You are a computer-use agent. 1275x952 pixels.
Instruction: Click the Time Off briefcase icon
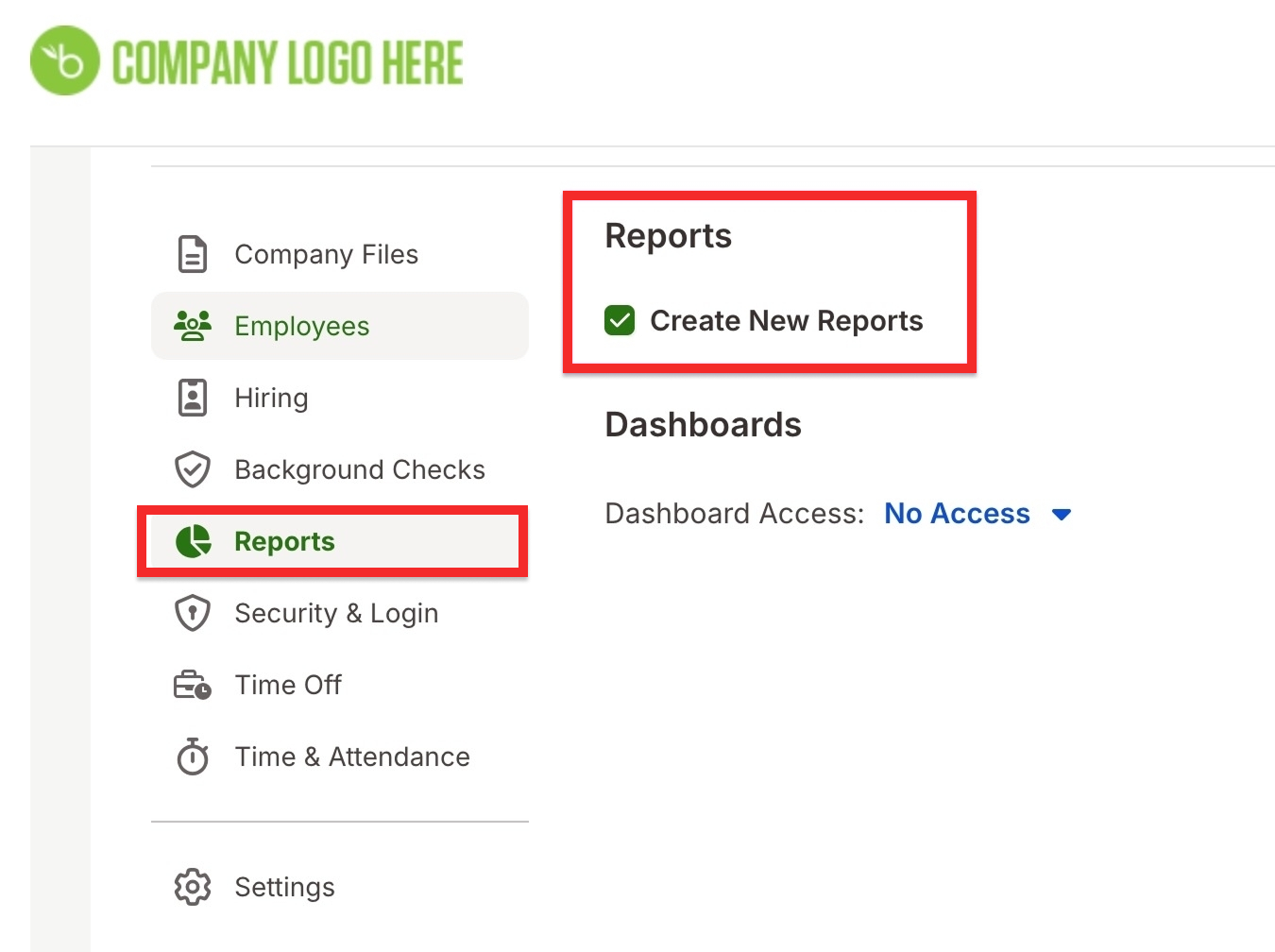click(x=193, y=685)
